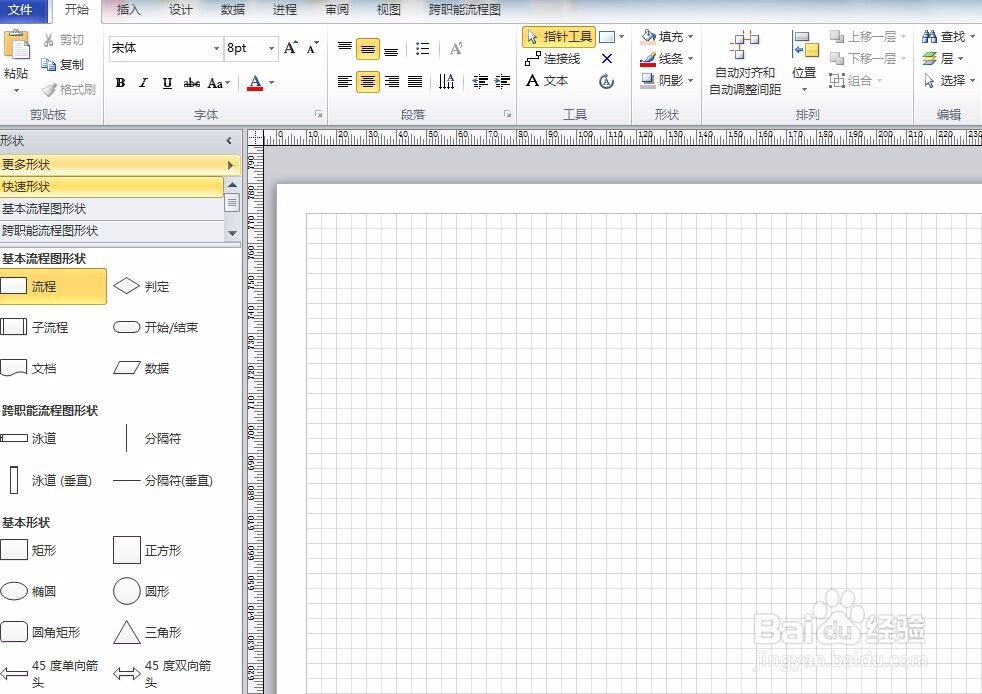Toggle strikethrough formatting

192,83
